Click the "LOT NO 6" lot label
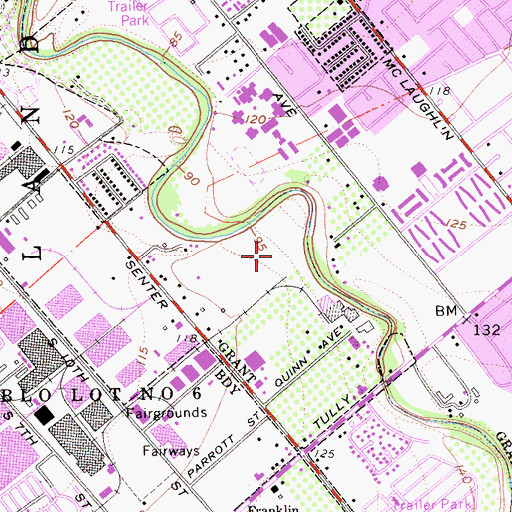 (x=137, y=395)
